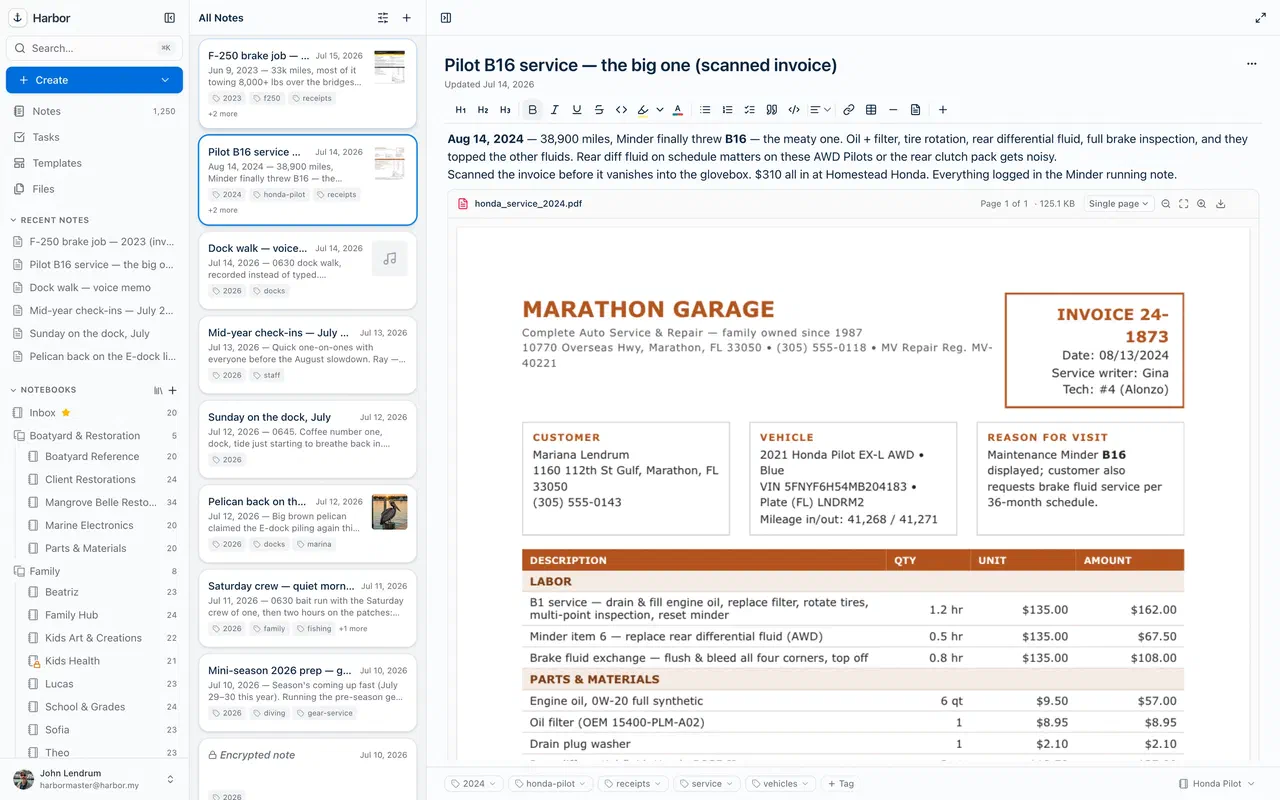Open the honda-pilot tag in footer
Screen dimensions: 1280x800
pos(551,784)
